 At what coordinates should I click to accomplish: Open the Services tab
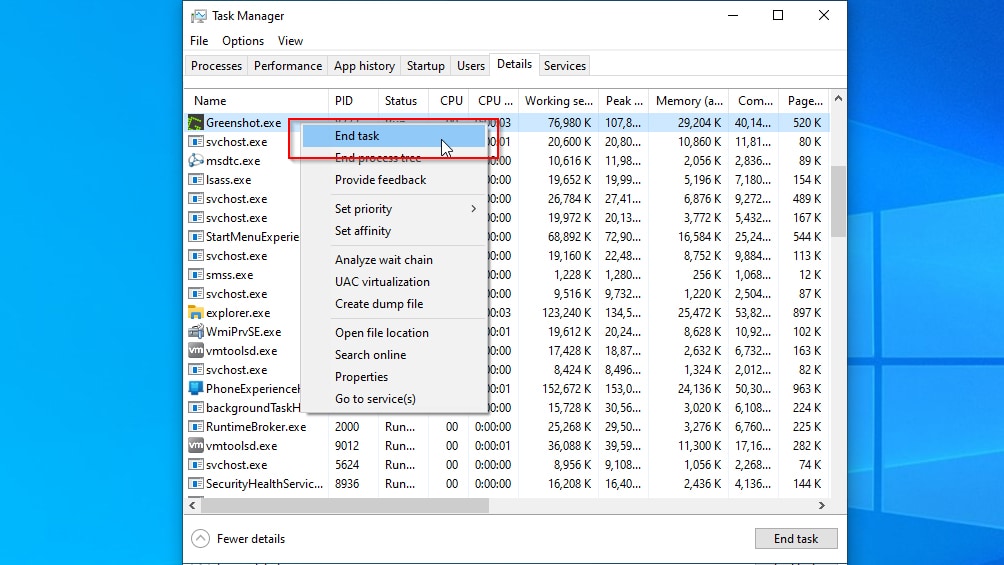point(564,66)
